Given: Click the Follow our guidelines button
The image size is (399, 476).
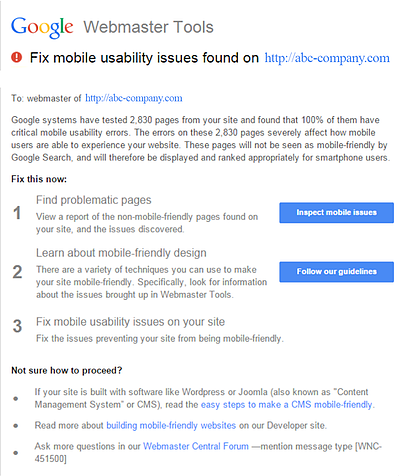Looking at the screenshot, I should coord(336,272).
